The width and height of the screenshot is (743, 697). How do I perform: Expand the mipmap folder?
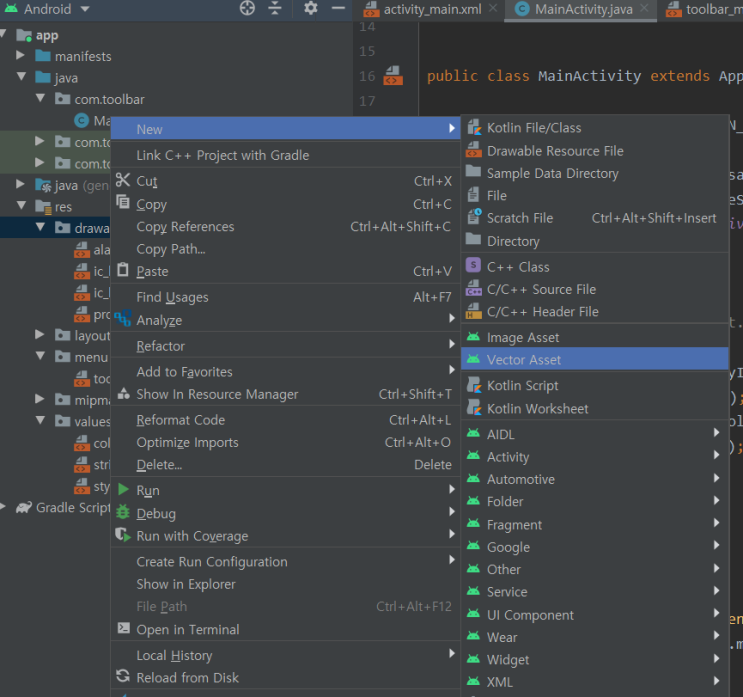point(40,399)
